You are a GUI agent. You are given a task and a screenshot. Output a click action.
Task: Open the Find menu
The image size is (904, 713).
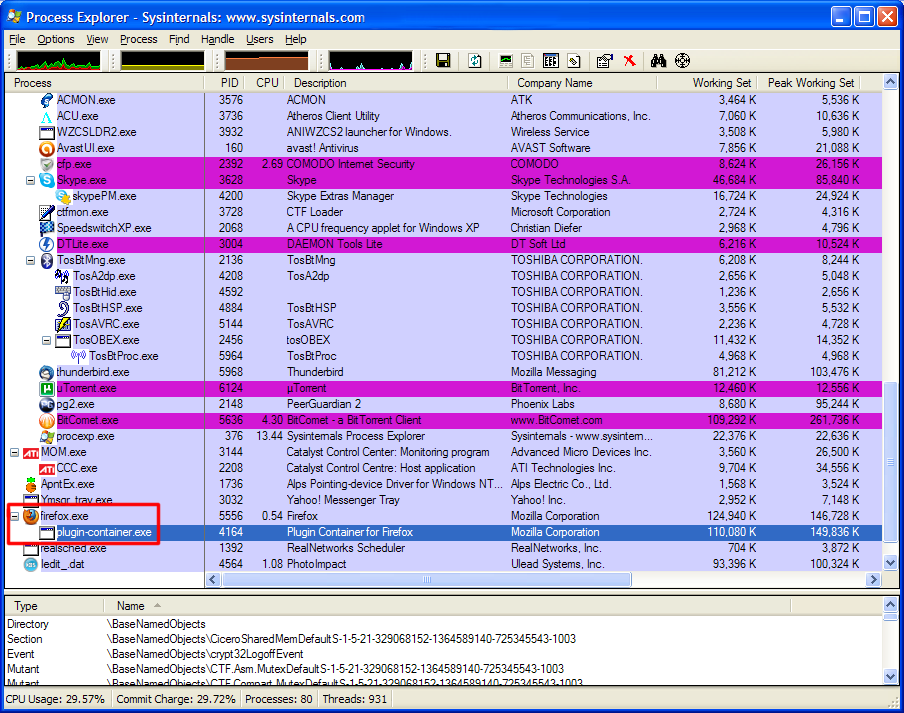point(179,39)
